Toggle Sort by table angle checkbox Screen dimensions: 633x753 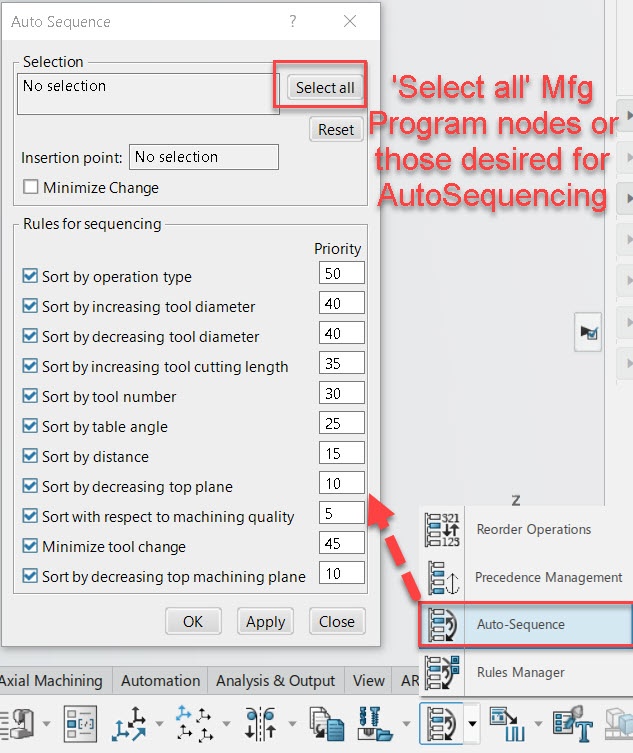(30, 425)
